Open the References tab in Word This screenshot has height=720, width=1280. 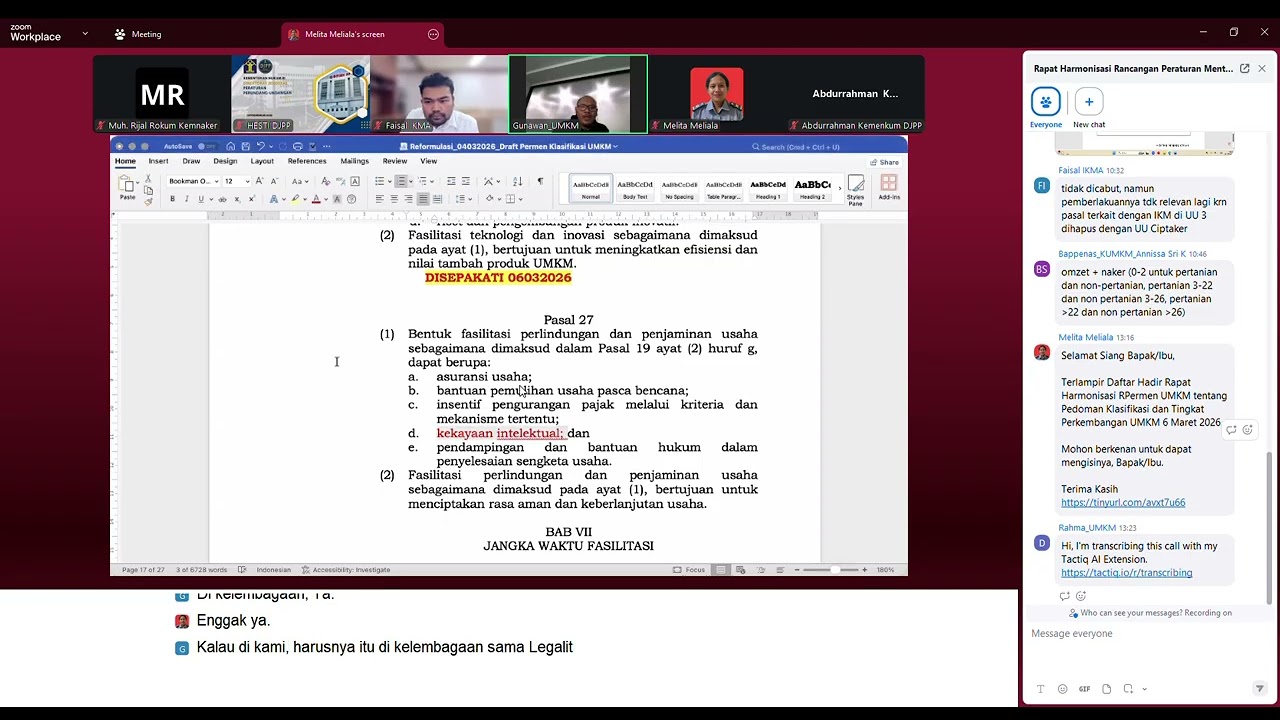tap(307, 161)
